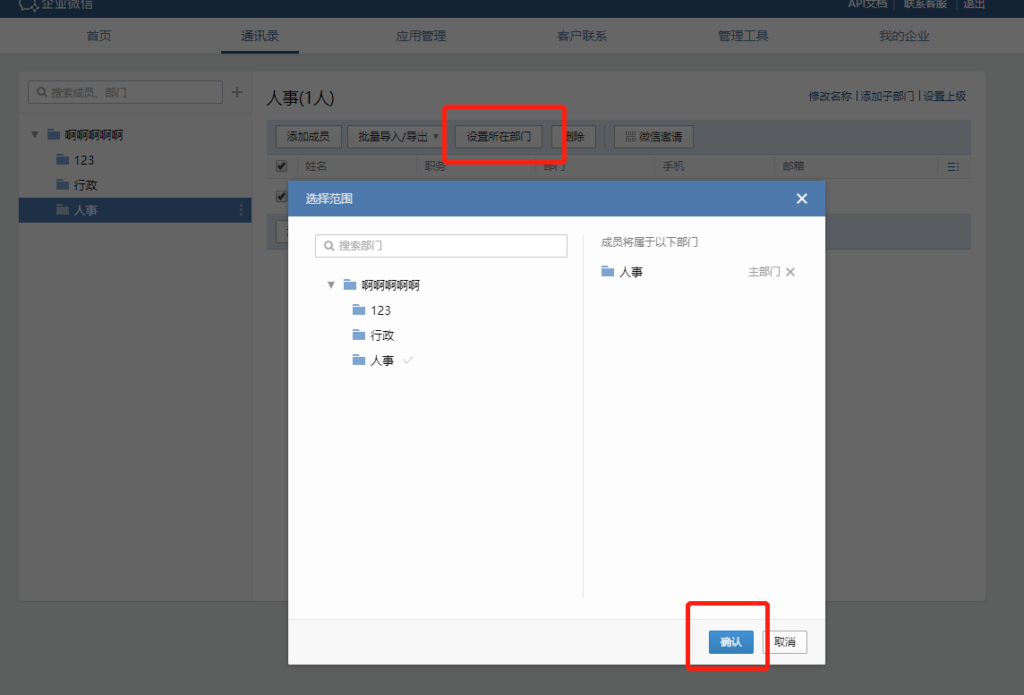Click the 职务 column header
1024x695 pixels.
[435, 166]
